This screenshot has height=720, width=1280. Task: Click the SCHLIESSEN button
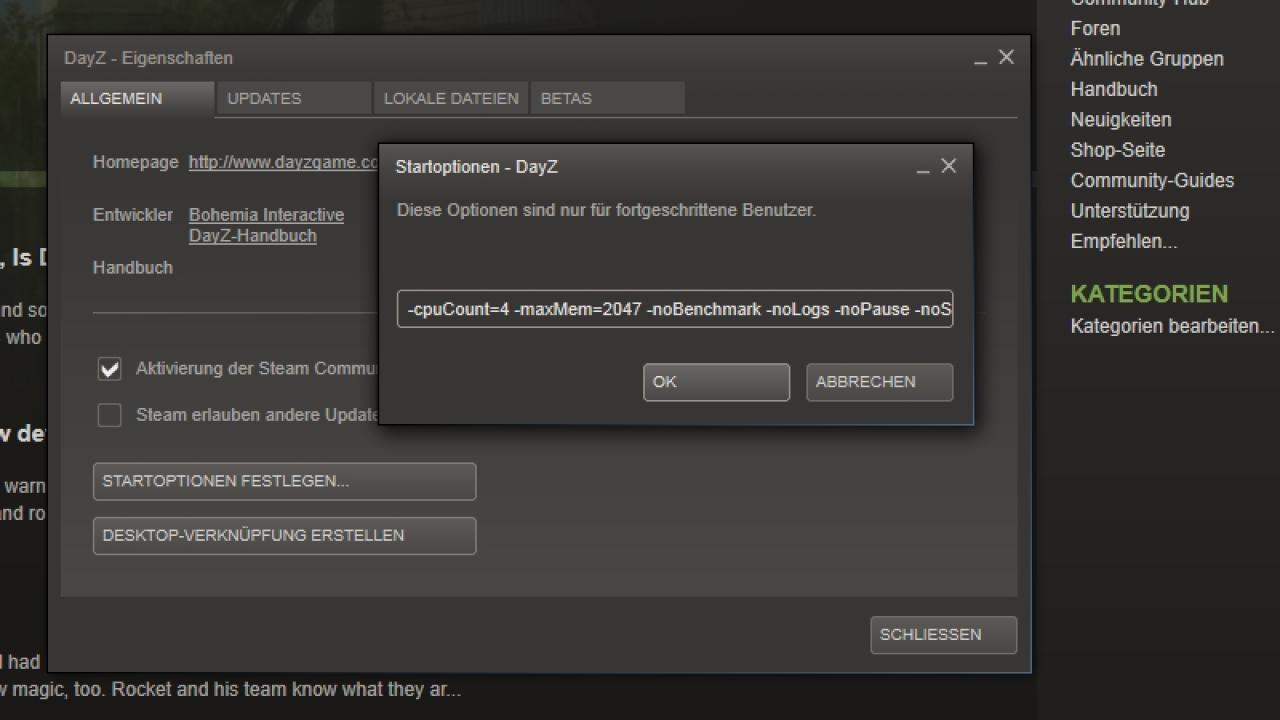tap(943, 635)
